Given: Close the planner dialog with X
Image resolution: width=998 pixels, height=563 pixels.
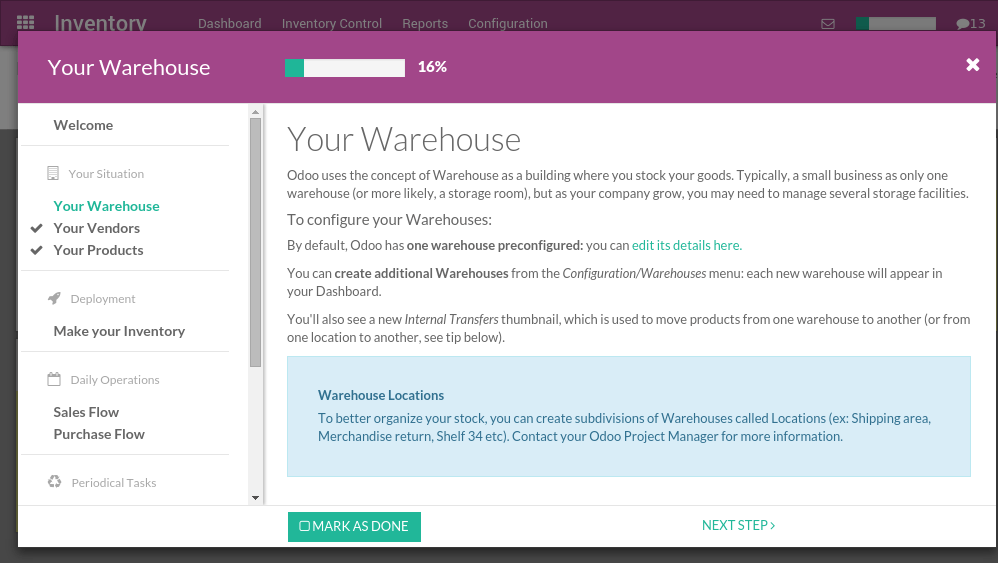Looking at the screenshot, I should tap(972, 64).
